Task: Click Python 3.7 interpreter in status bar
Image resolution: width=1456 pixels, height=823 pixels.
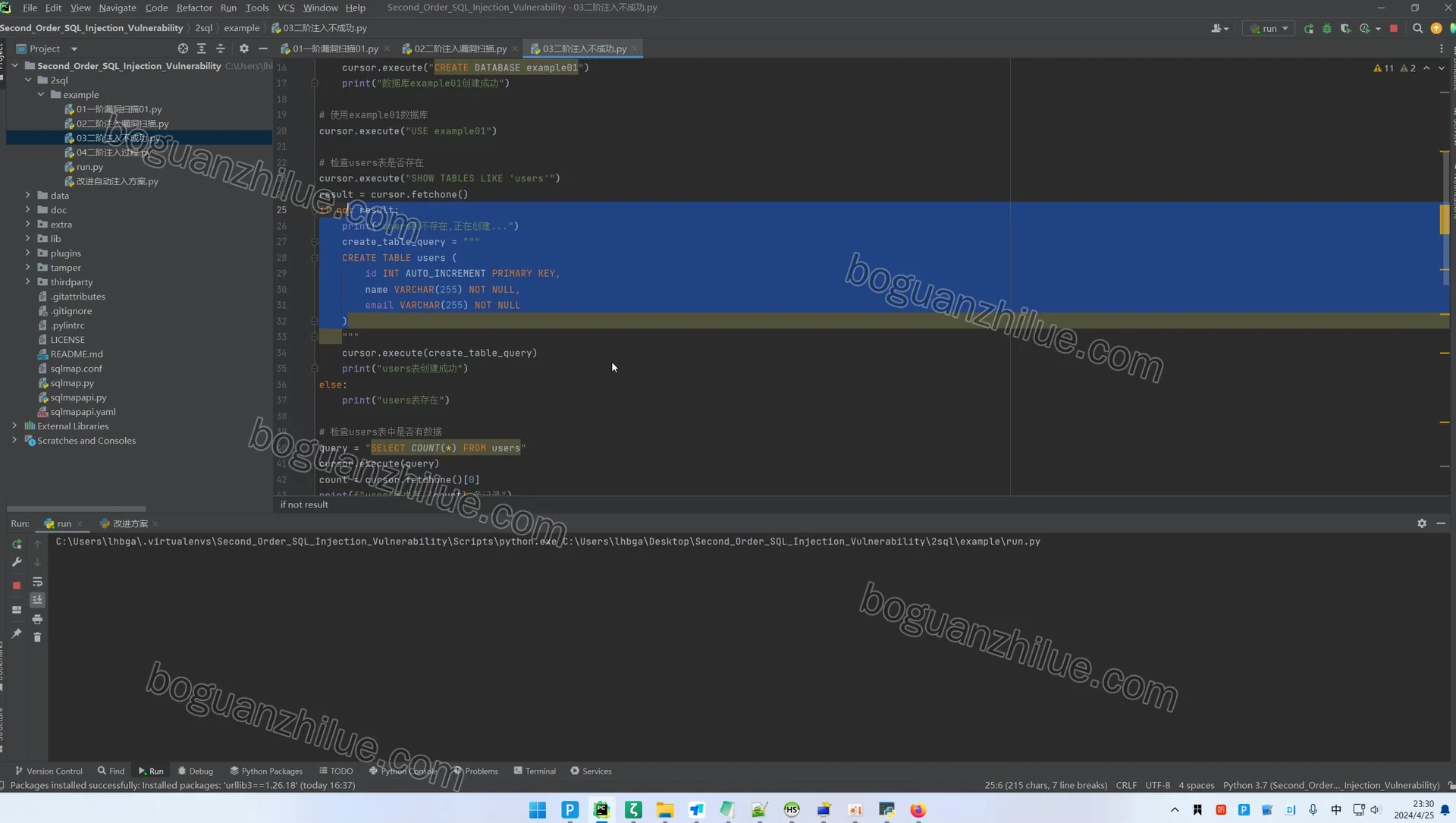Action: pyautogui.click(x=1331, y=785)
